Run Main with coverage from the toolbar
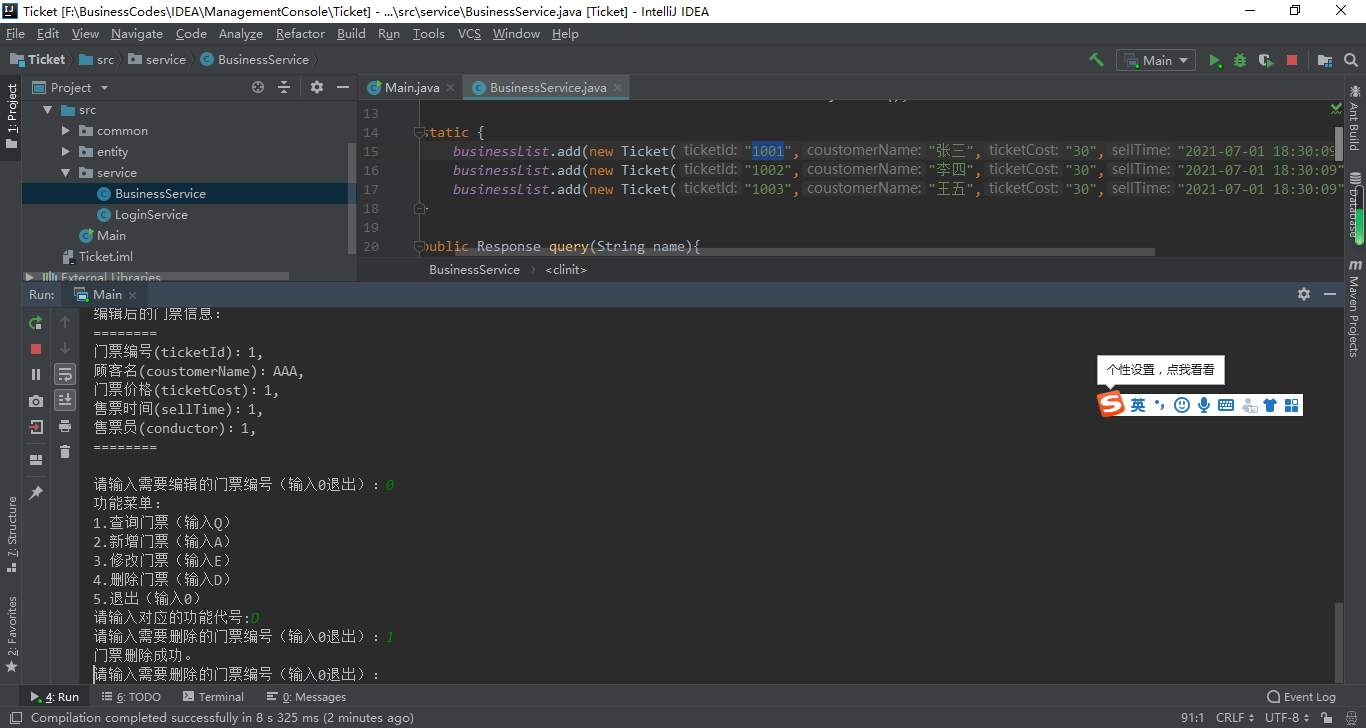Image resolution: width=1366 pixels, height=728 pixels. [1266, 60]
